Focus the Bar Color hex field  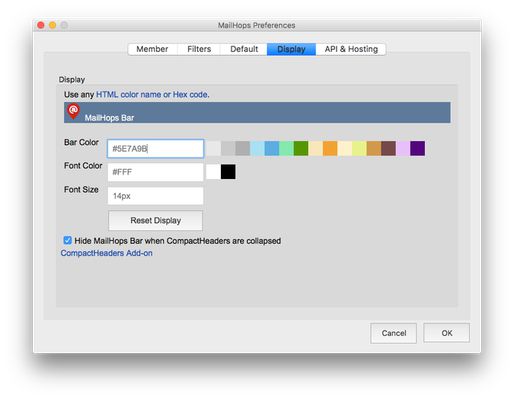pos(155,149)
